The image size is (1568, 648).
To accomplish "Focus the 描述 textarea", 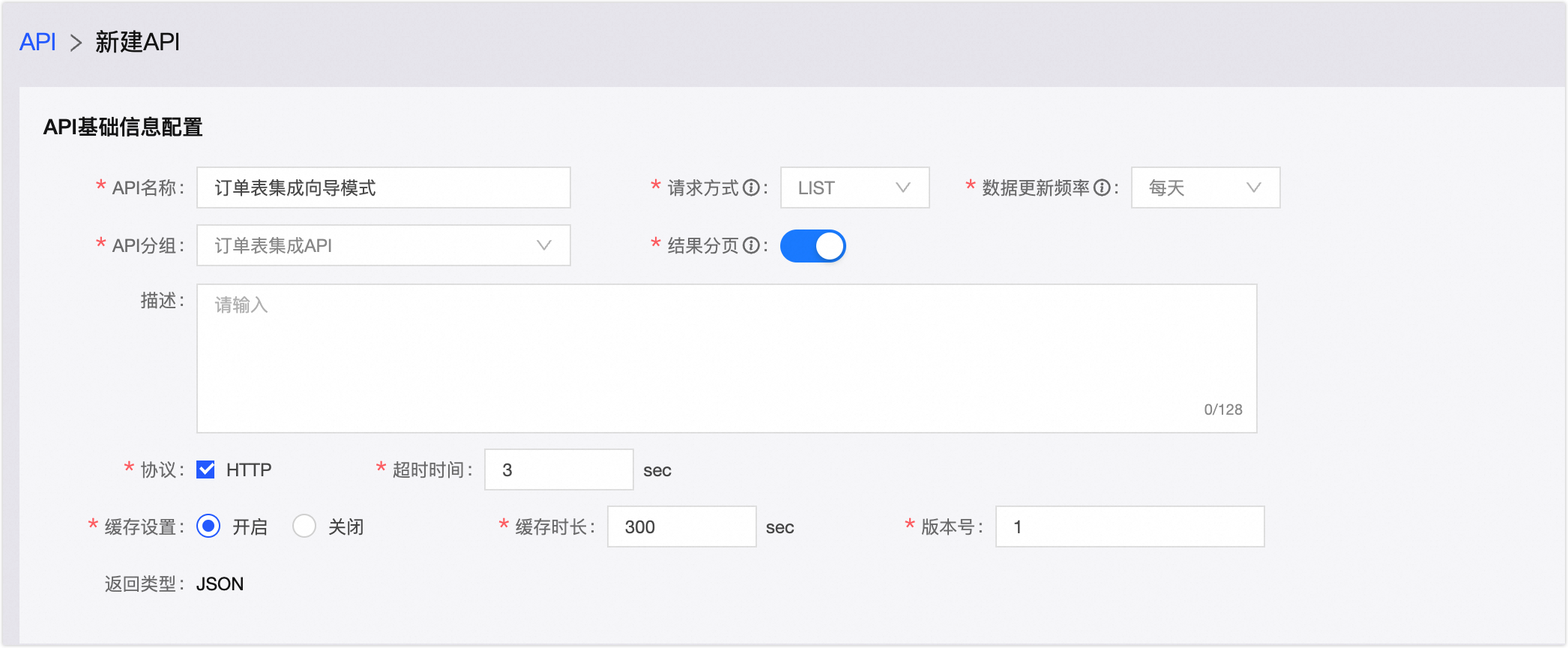I will 727,358.
